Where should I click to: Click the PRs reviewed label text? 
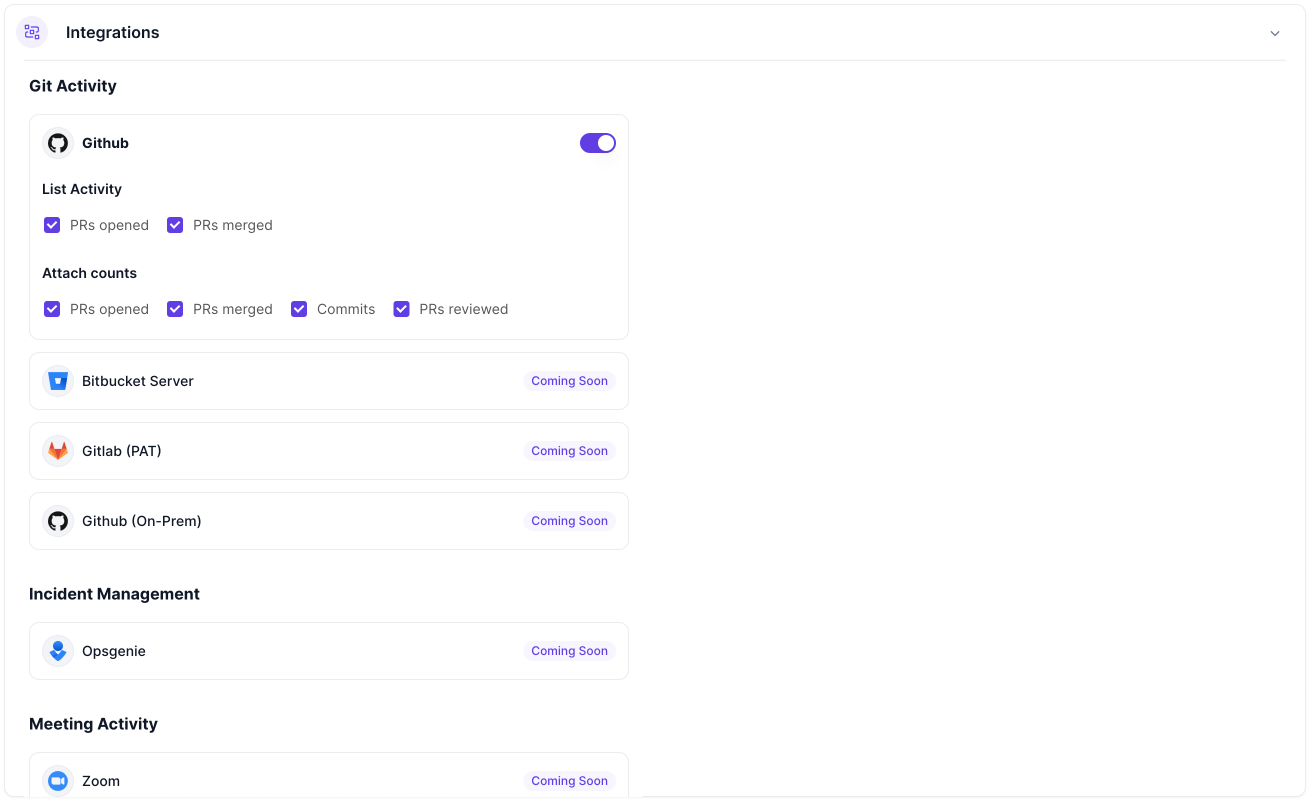click(464, 309)
